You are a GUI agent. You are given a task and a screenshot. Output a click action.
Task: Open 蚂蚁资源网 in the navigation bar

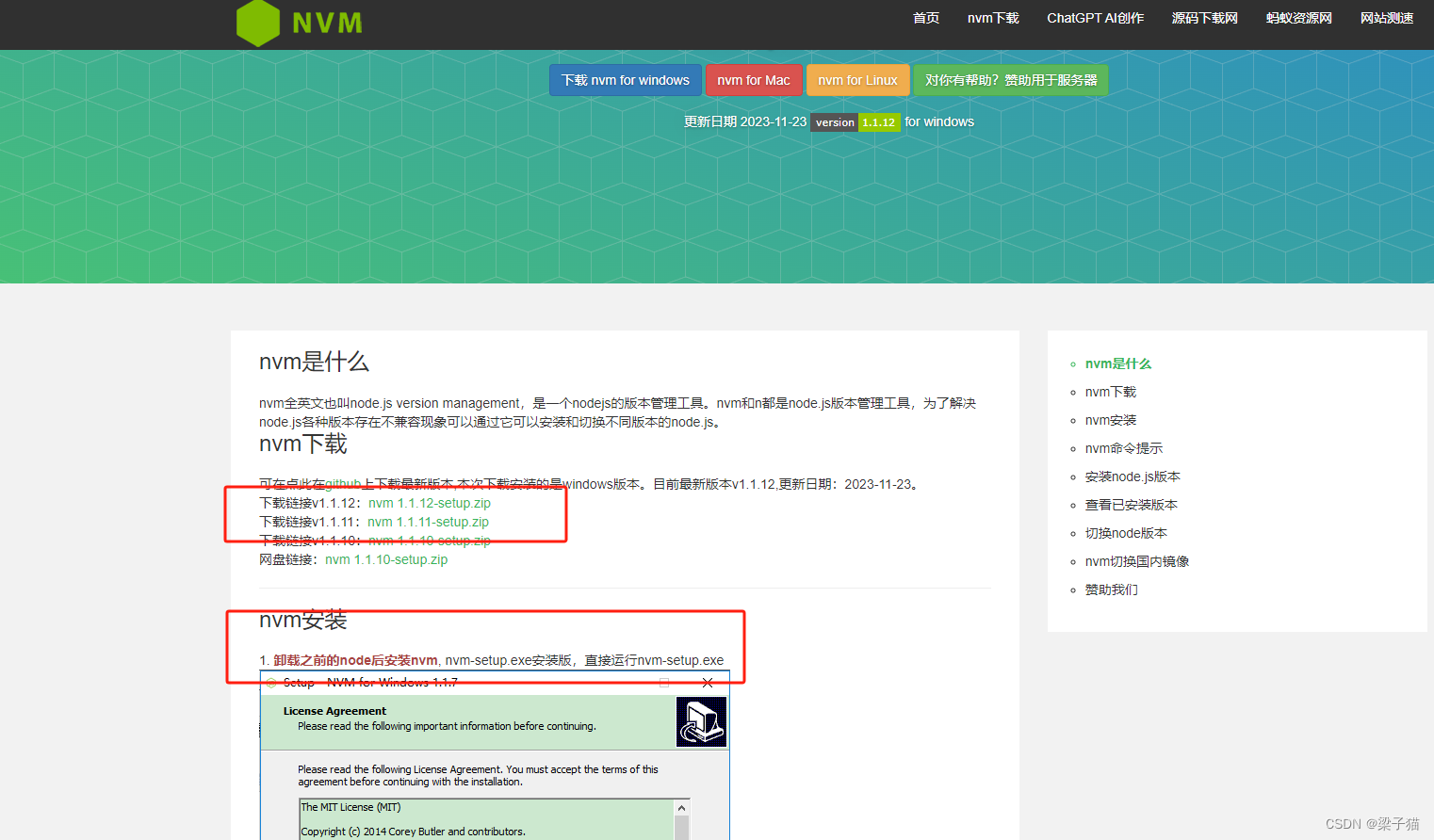(x=1298, y=18)
